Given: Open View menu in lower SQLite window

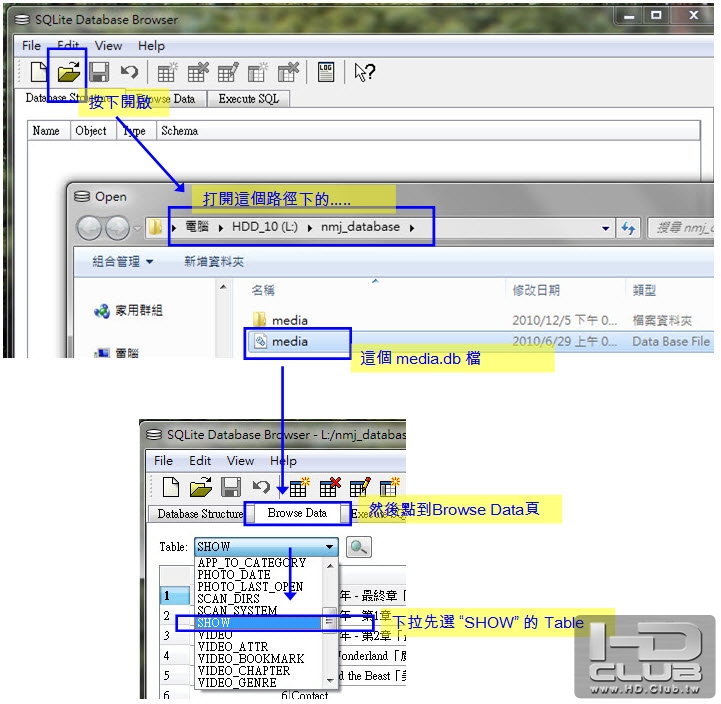Looking at the screenshot, I should 240,461.
